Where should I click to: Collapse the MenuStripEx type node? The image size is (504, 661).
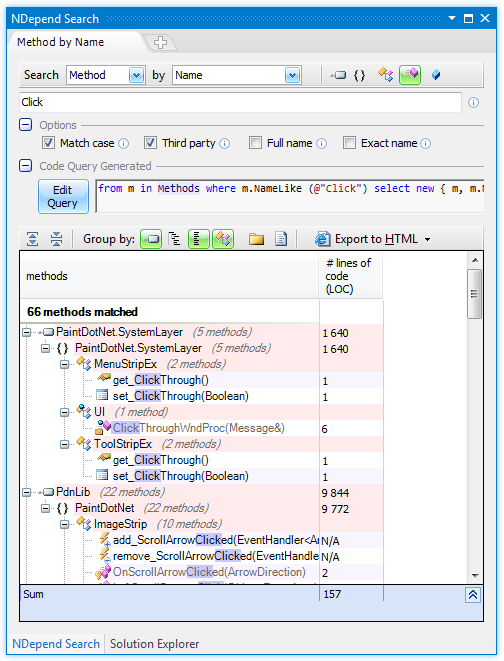[64, 365]
